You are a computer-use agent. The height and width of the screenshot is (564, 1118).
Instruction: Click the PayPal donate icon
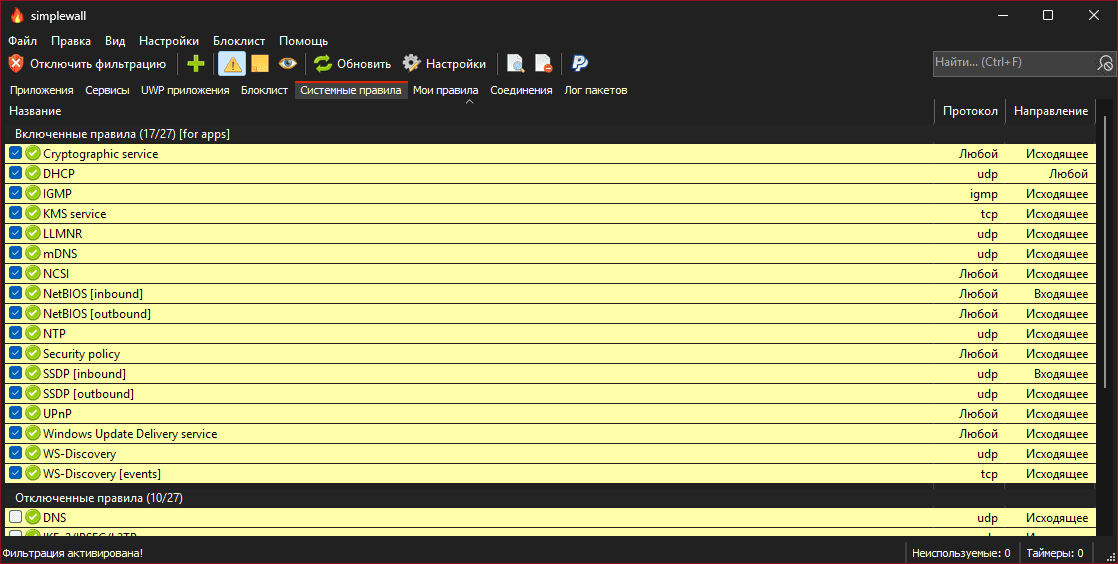580,63
